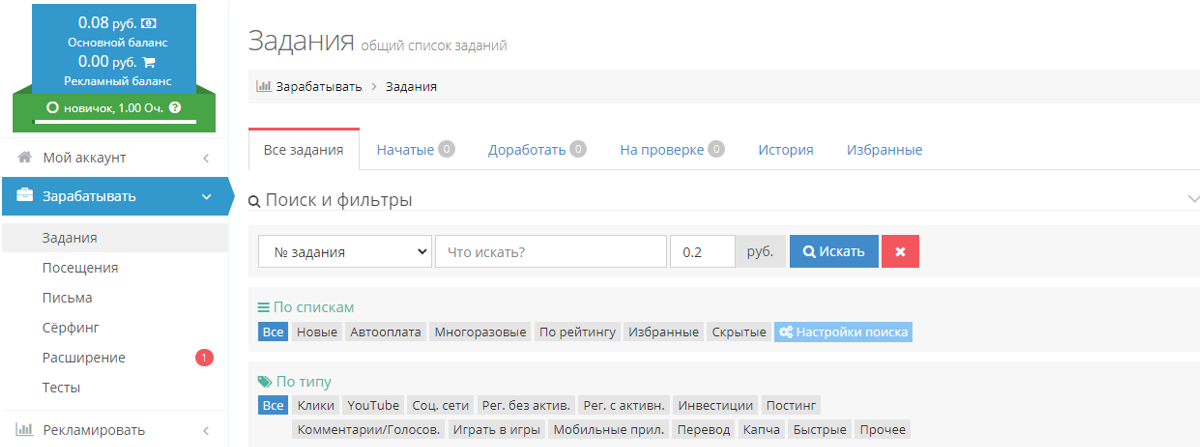Filter tasks by Перевод
Image resolution: width=1200 pixels, height=447 pixels.
pos(704,430)
